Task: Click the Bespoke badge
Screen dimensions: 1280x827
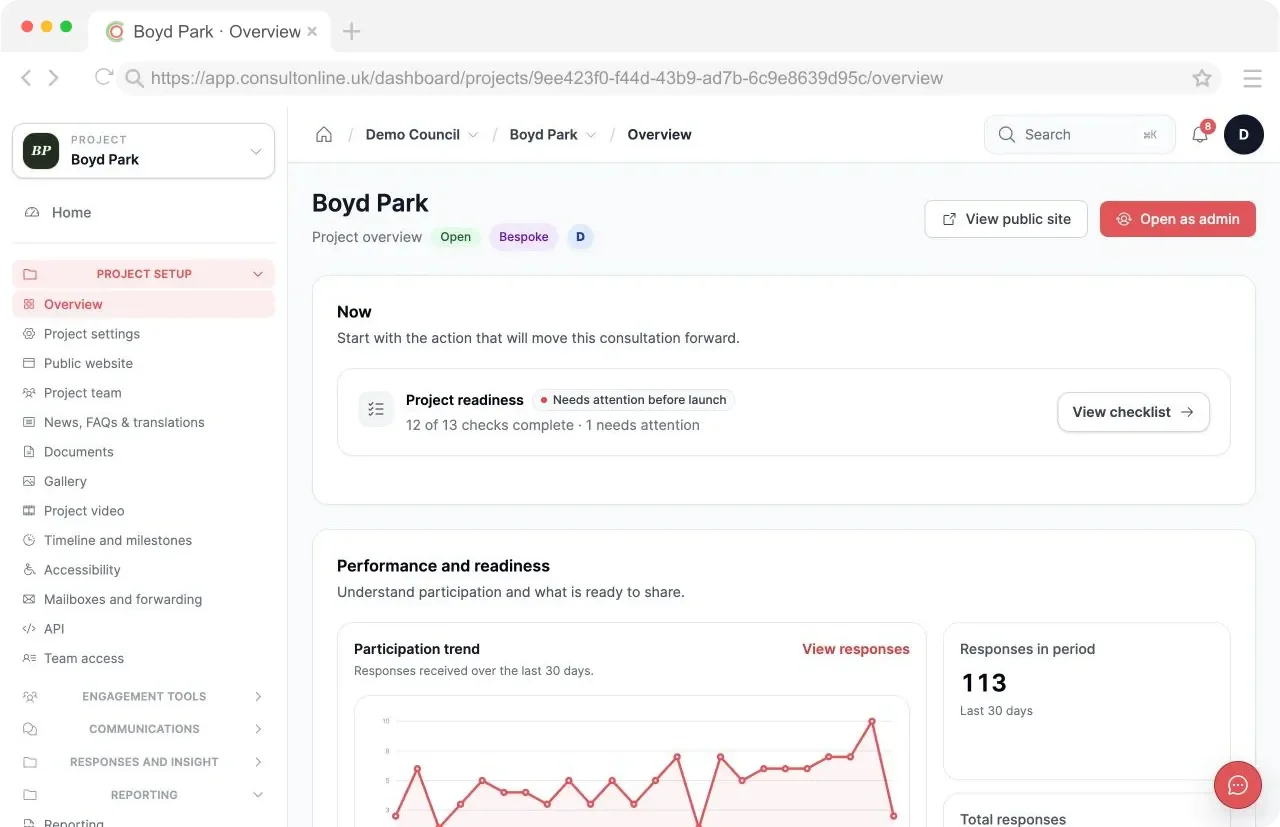Action: [524, 237]
